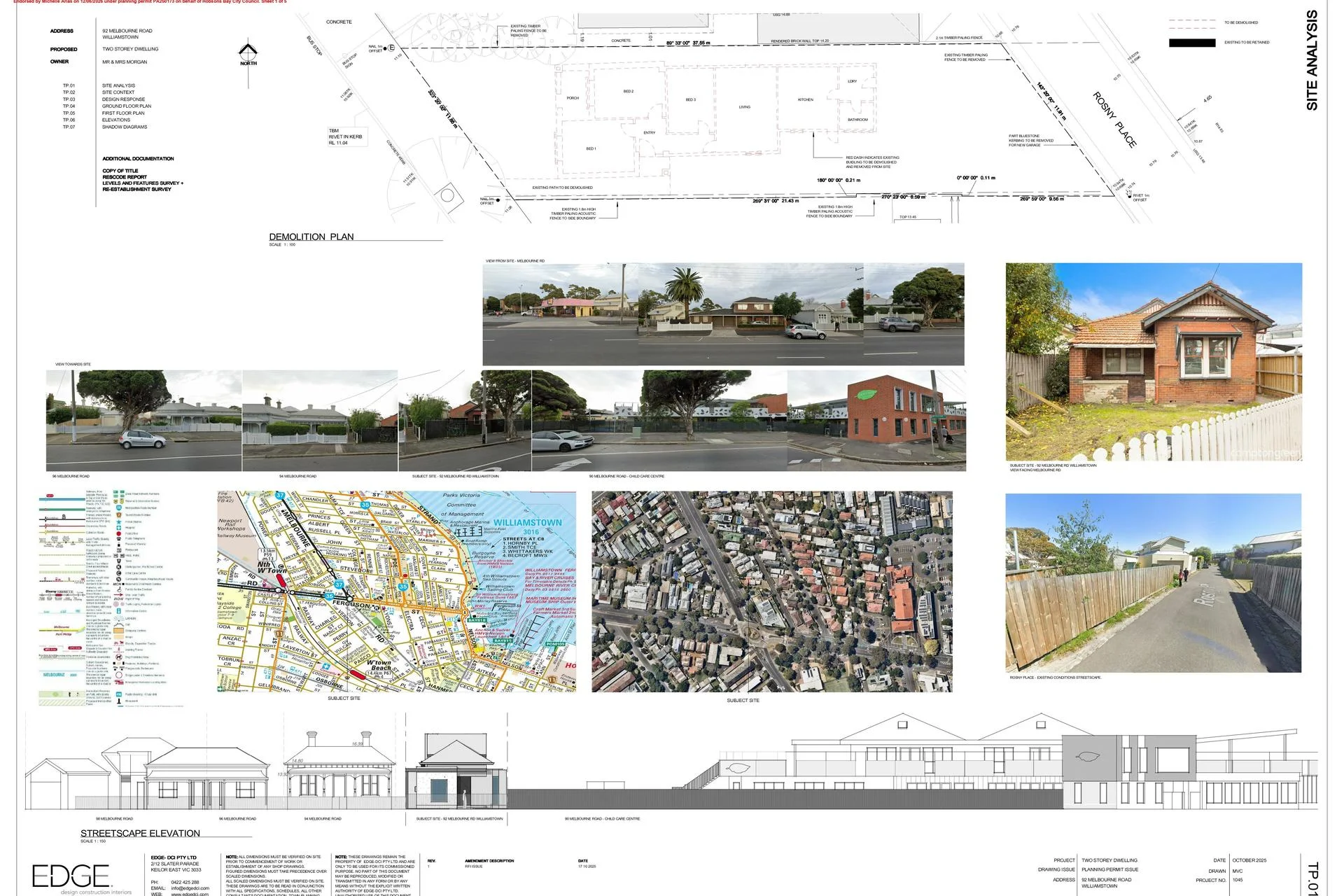Select 'SHADOW DIAGRAMS' in the drawing list
Image resolution: width=1344 pixels, height=896 pixels.
pos(125,127)
